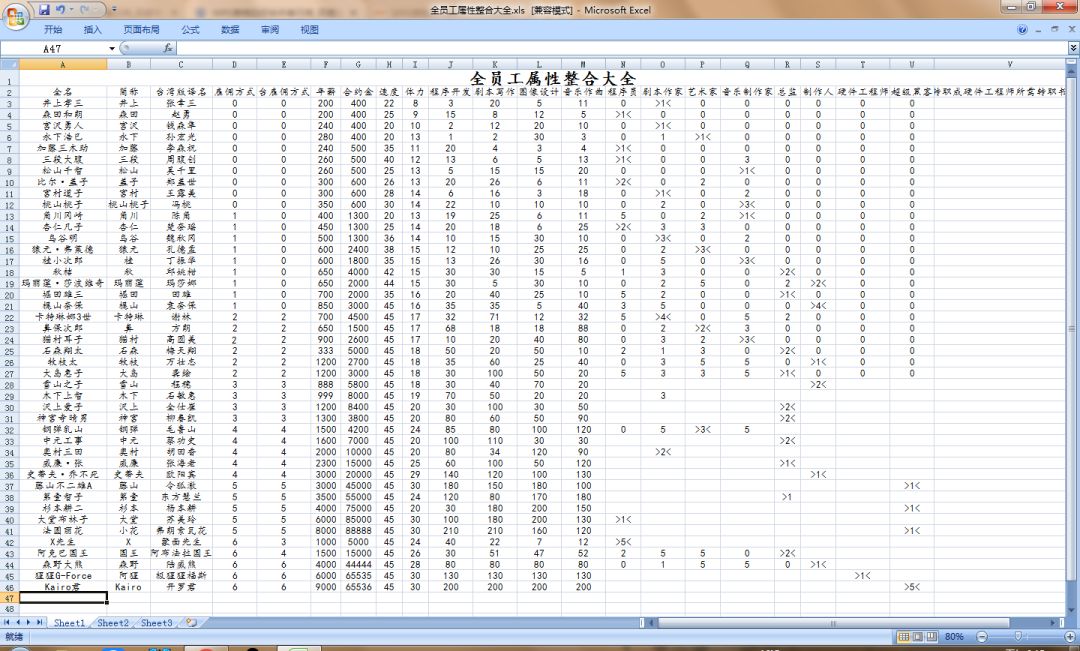This screenshot has height=651, width=1080.
Task: Select the 合约金 header cell
Action: coord(358,91)
